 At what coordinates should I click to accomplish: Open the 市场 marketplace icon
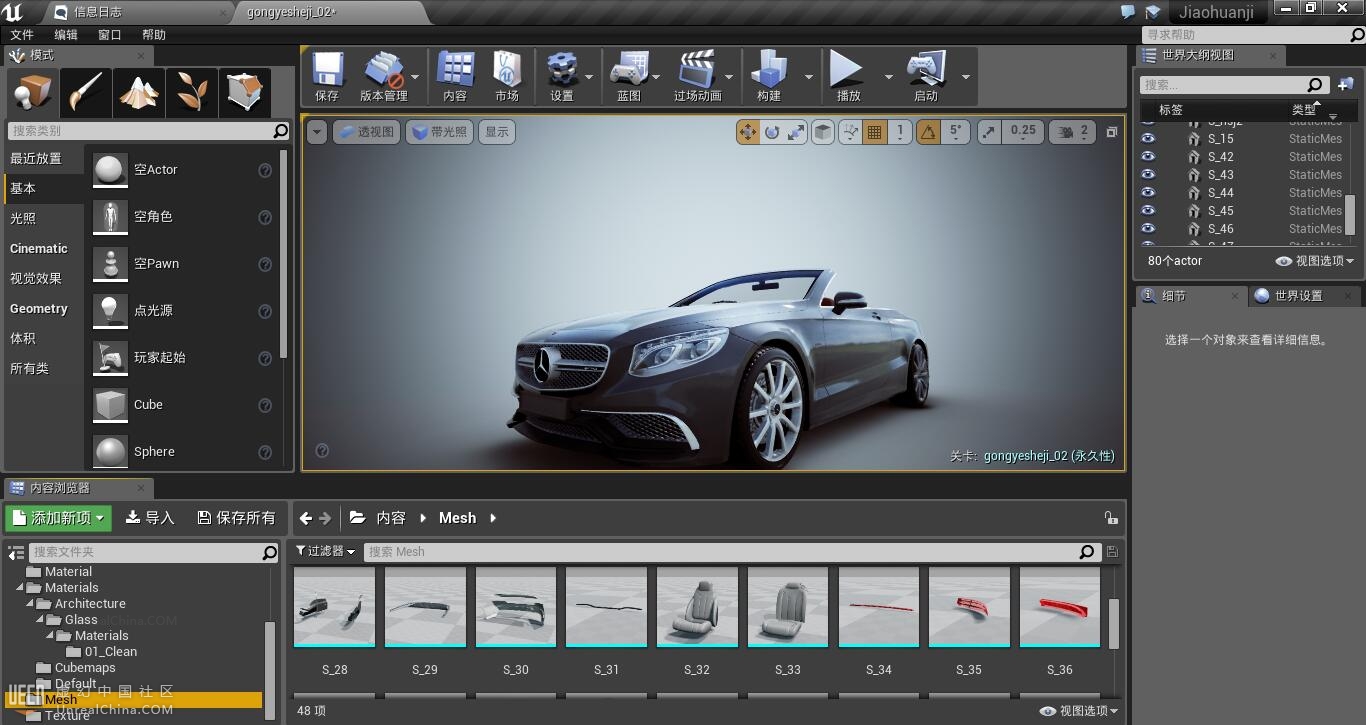pos(507,77)
